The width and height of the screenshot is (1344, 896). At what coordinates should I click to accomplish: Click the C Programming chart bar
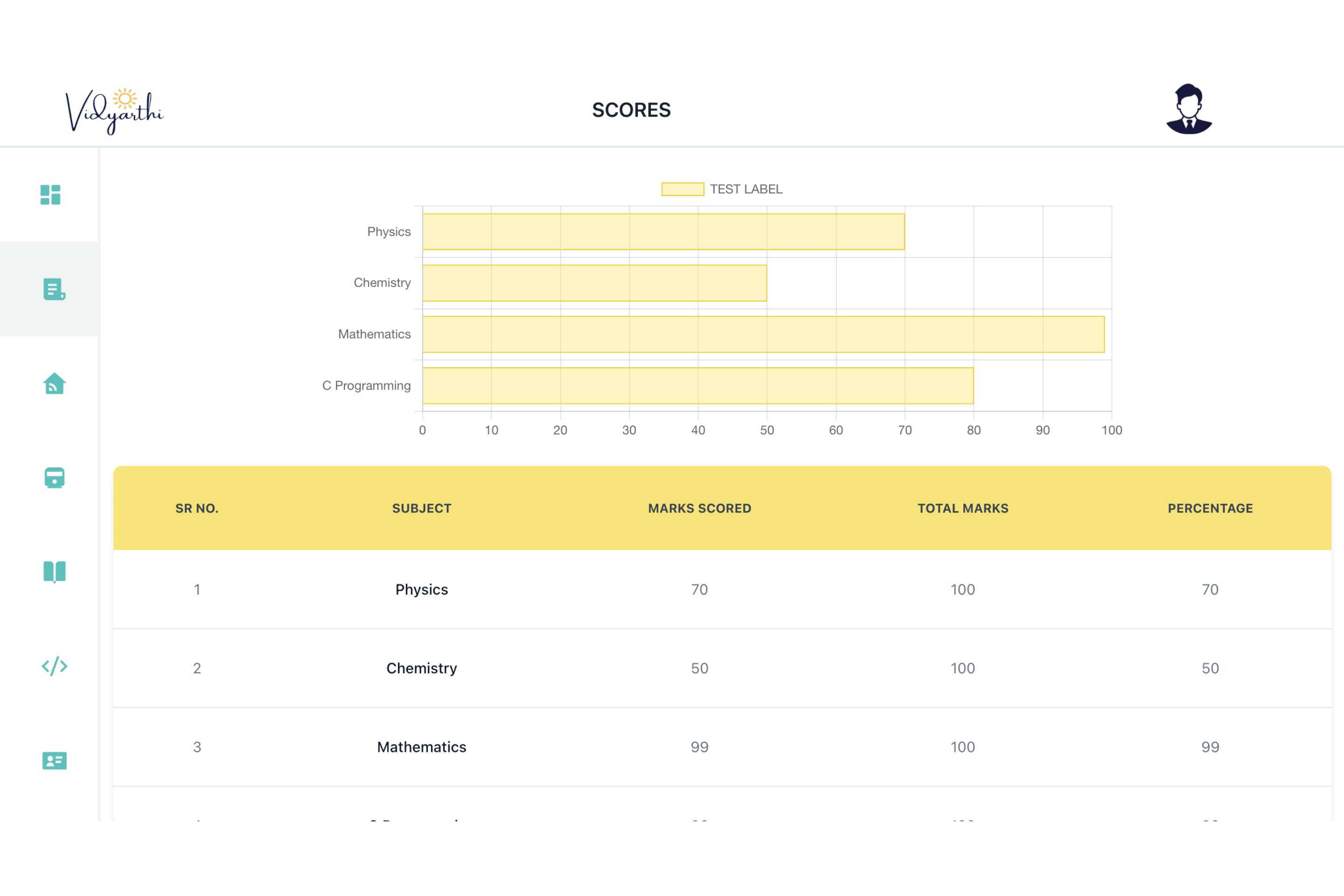(x=697, y=386)
